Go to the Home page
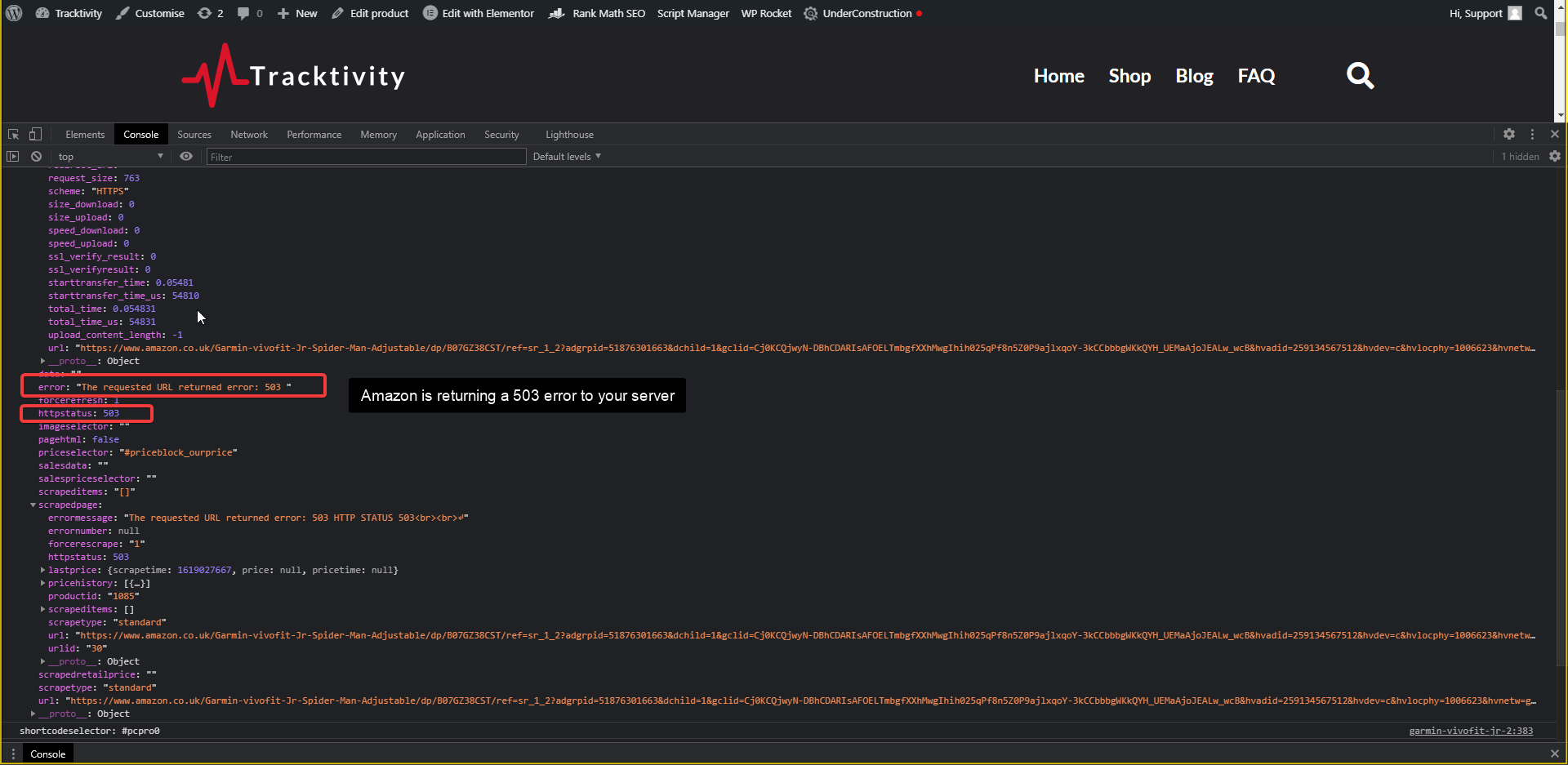Screen dimensions: 1568x765 pos(1059,76)
